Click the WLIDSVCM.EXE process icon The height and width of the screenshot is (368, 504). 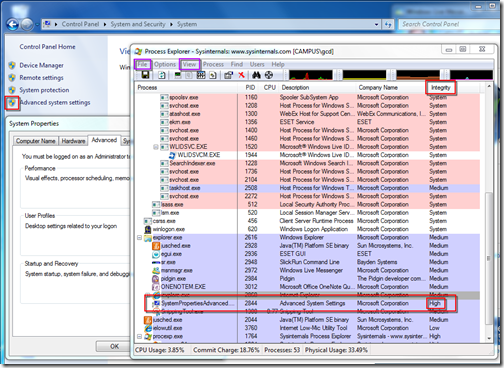tap(172, 155)
